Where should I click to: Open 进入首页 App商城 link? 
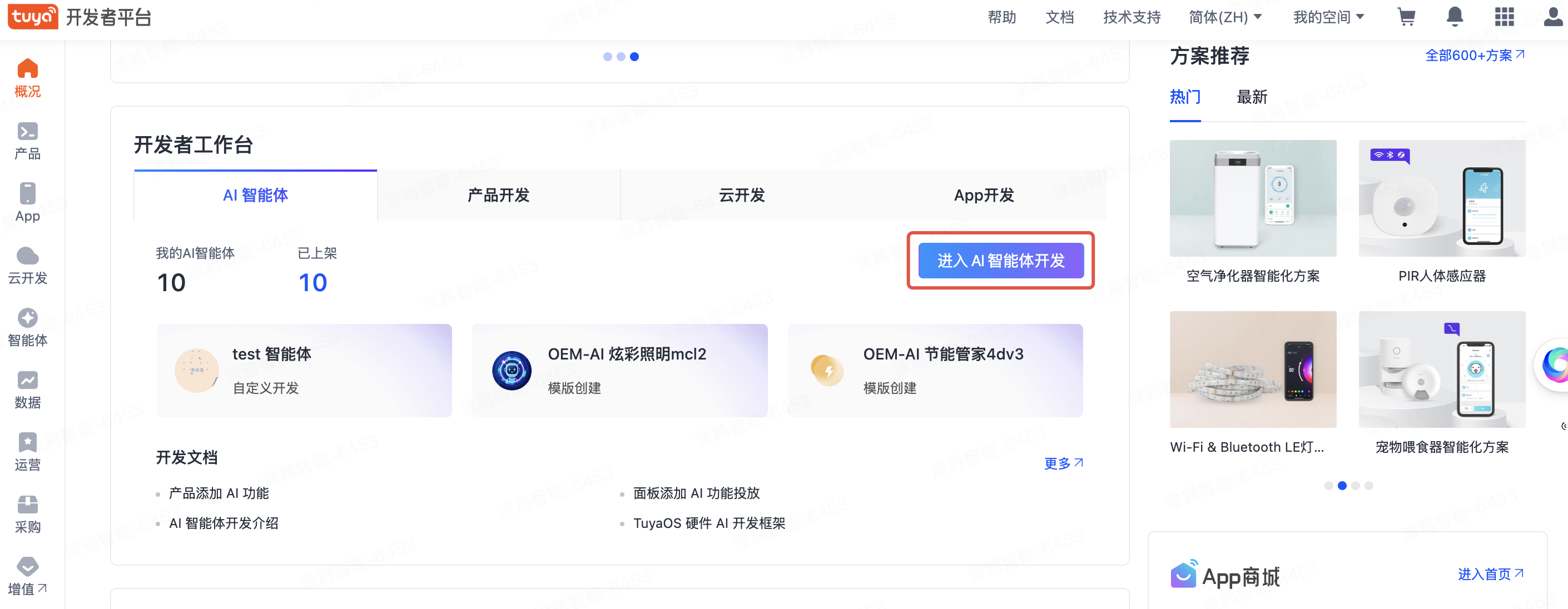click(1491, 573)
